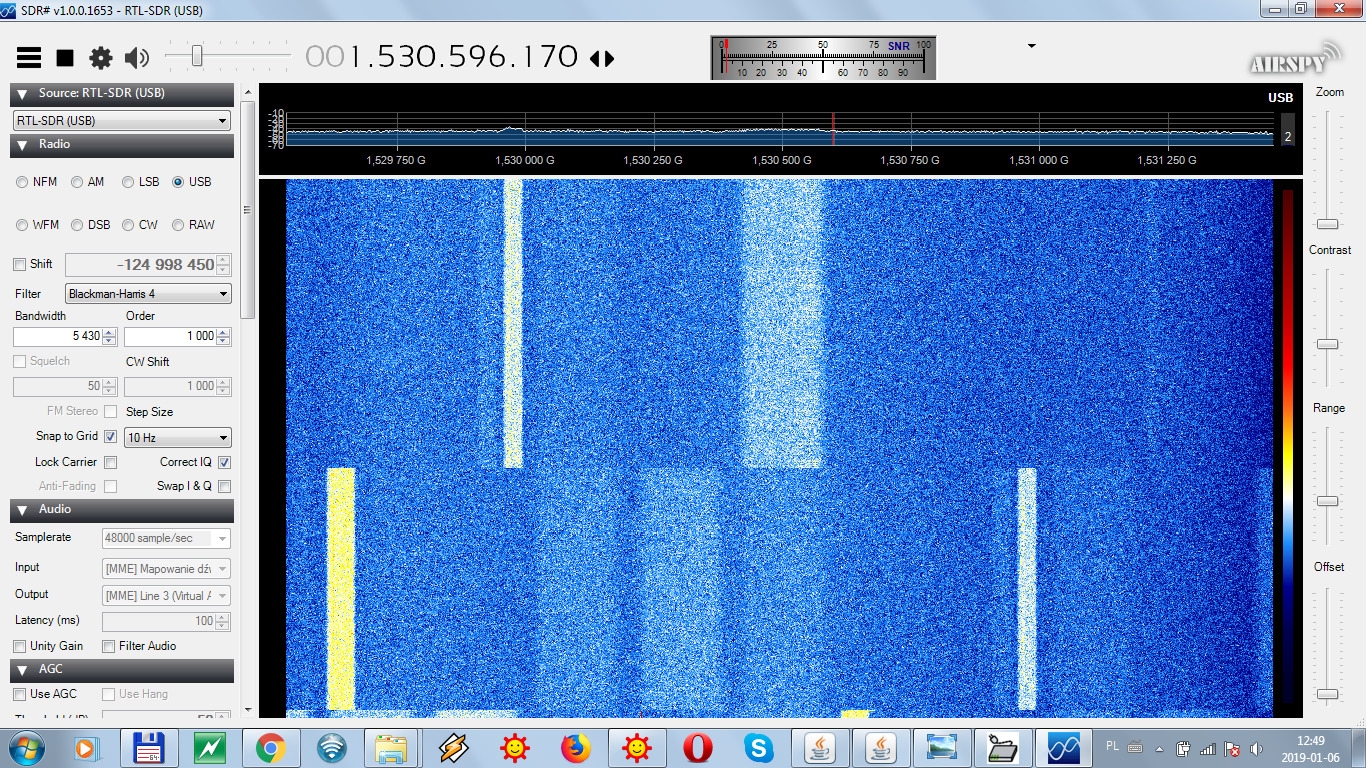This screenshot has height=768, width=1366.
Task: Mute audio with the speaker icon
Action: (x=137, y=58)
